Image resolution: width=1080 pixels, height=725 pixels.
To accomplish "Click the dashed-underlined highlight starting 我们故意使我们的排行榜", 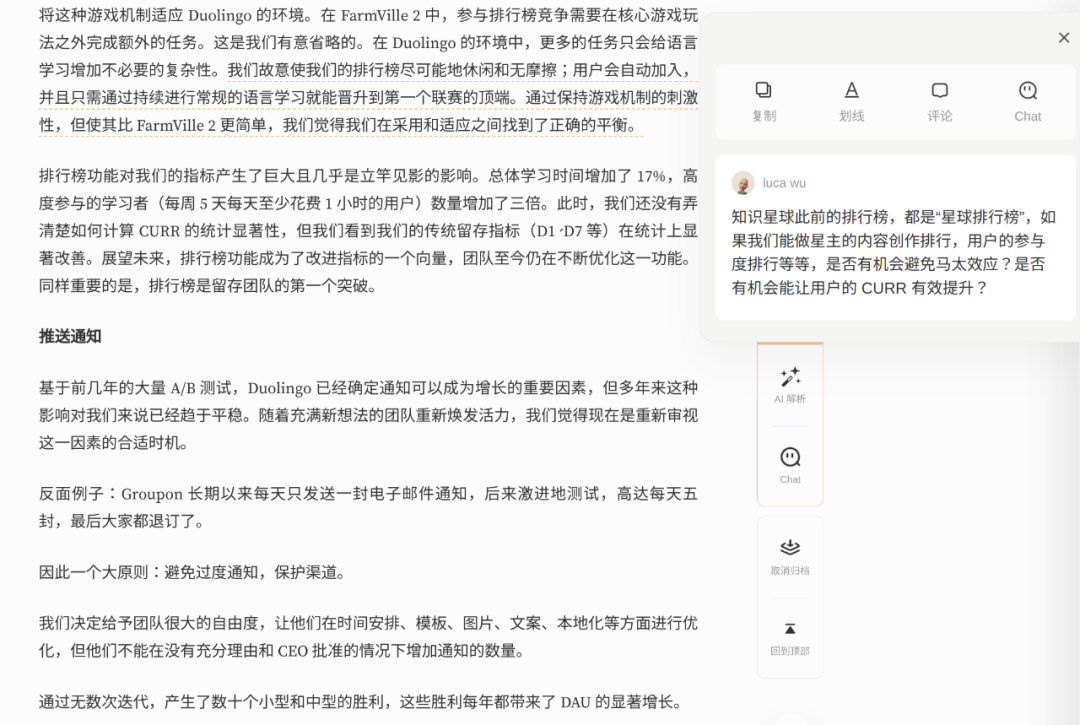I will [368, 97].
